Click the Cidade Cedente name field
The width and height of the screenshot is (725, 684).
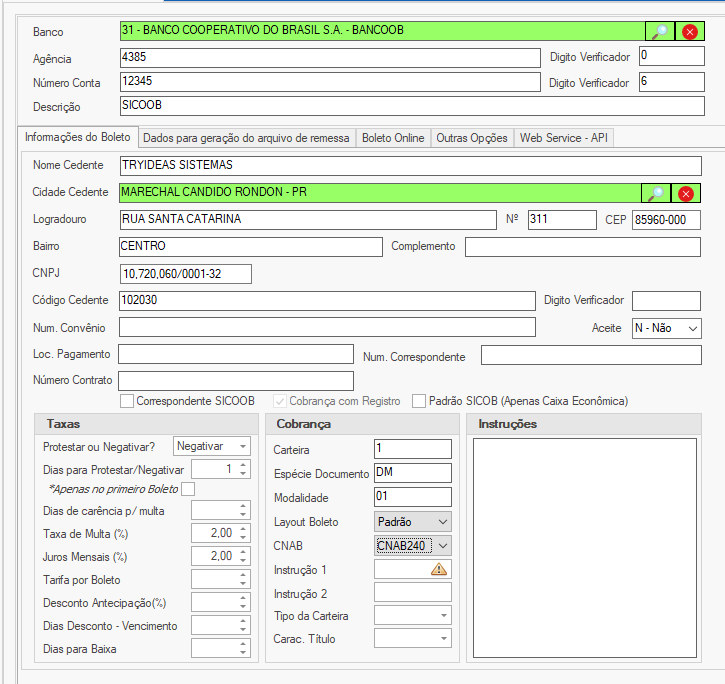pos(380,193)
